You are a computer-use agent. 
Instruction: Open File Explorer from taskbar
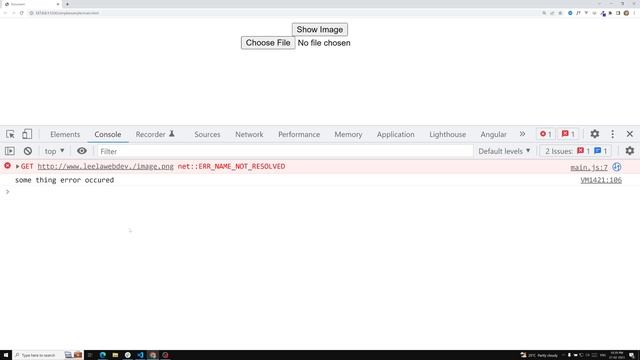point(115,355)
